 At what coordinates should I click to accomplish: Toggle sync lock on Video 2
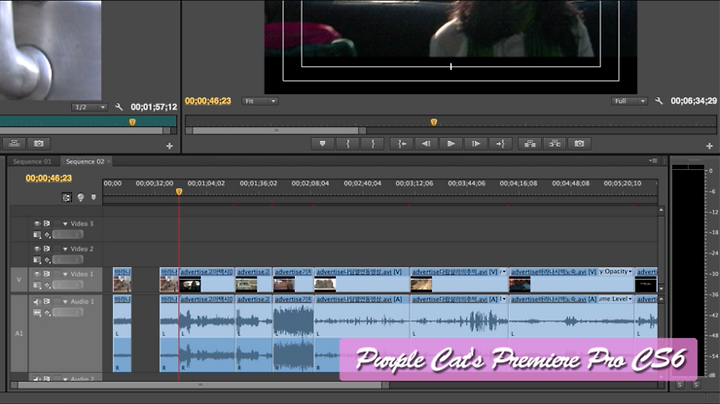[x=47, y=249]
